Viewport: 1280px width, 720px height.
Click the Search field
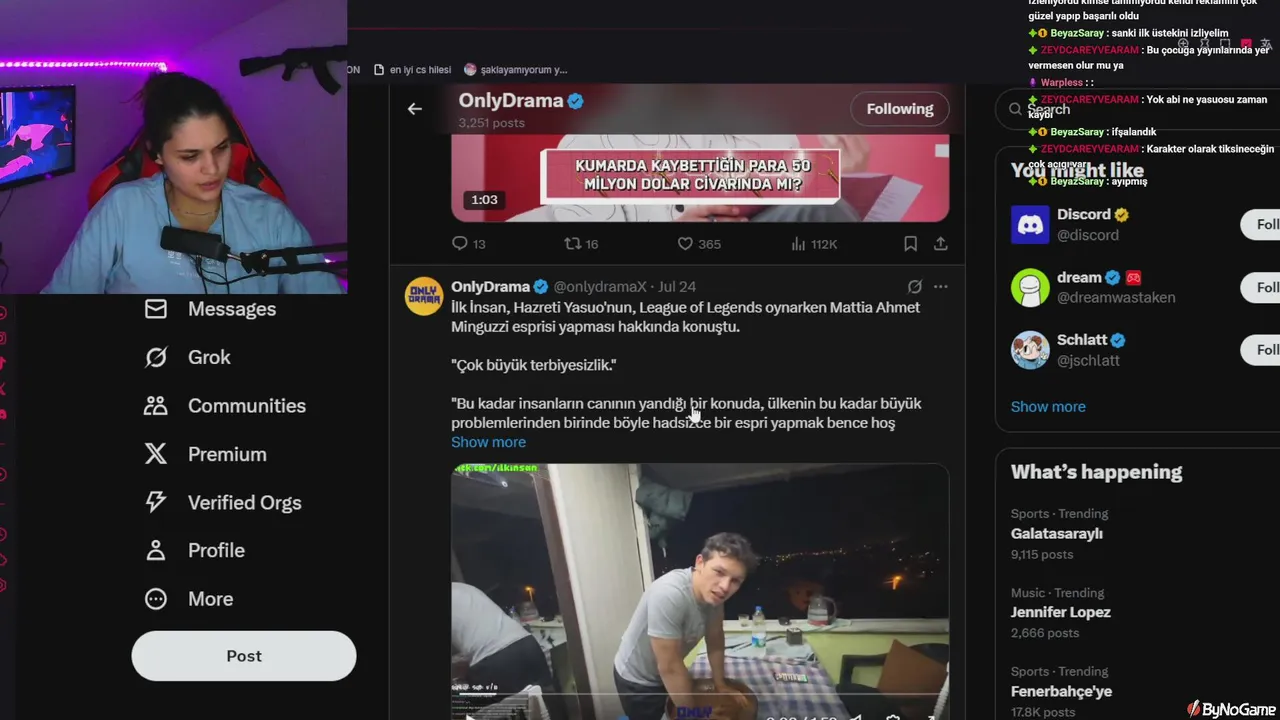pyautogui.click(x=1140, y=109)
